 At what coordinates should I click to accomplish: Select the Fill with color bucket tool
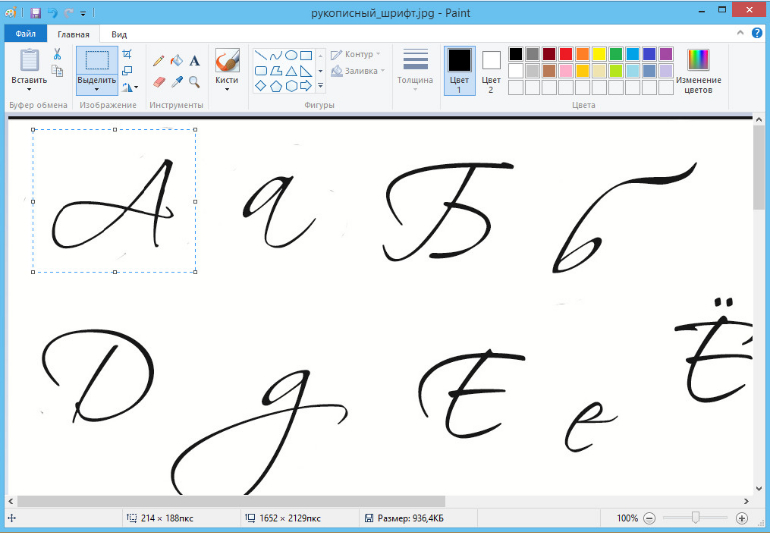coord(177,60)
